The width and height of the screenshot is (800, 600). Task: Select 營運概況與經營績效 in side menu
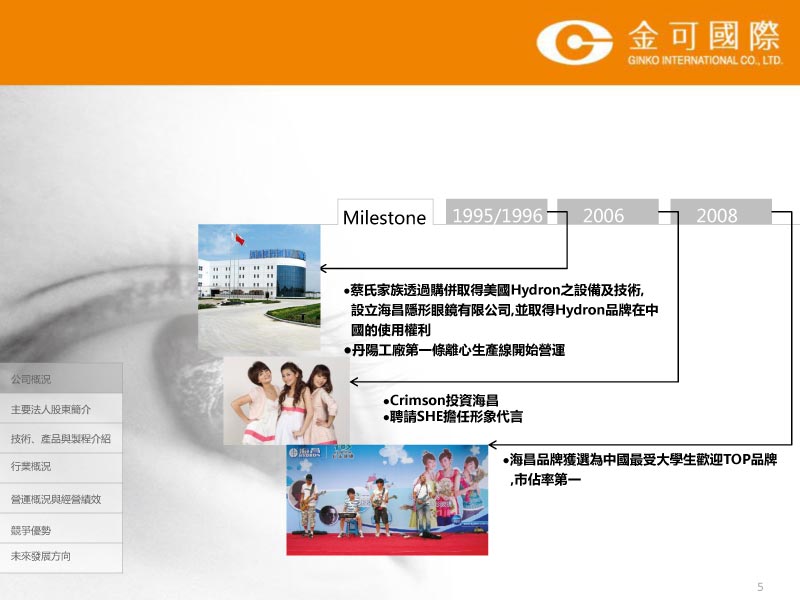click(x=61, y=498)
